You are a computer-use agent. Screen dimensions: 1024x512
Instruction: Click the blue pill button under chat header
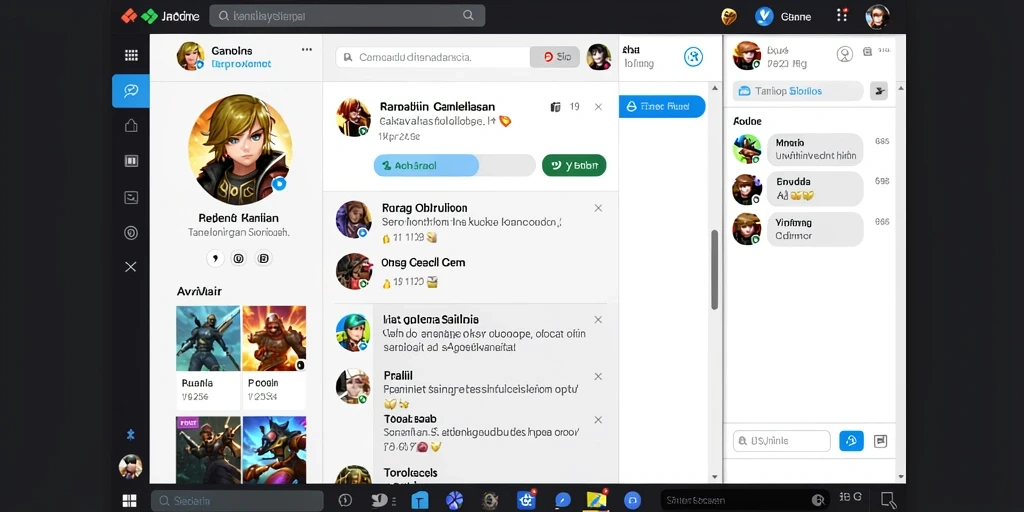pyautogui.click(x=662, y=106)
